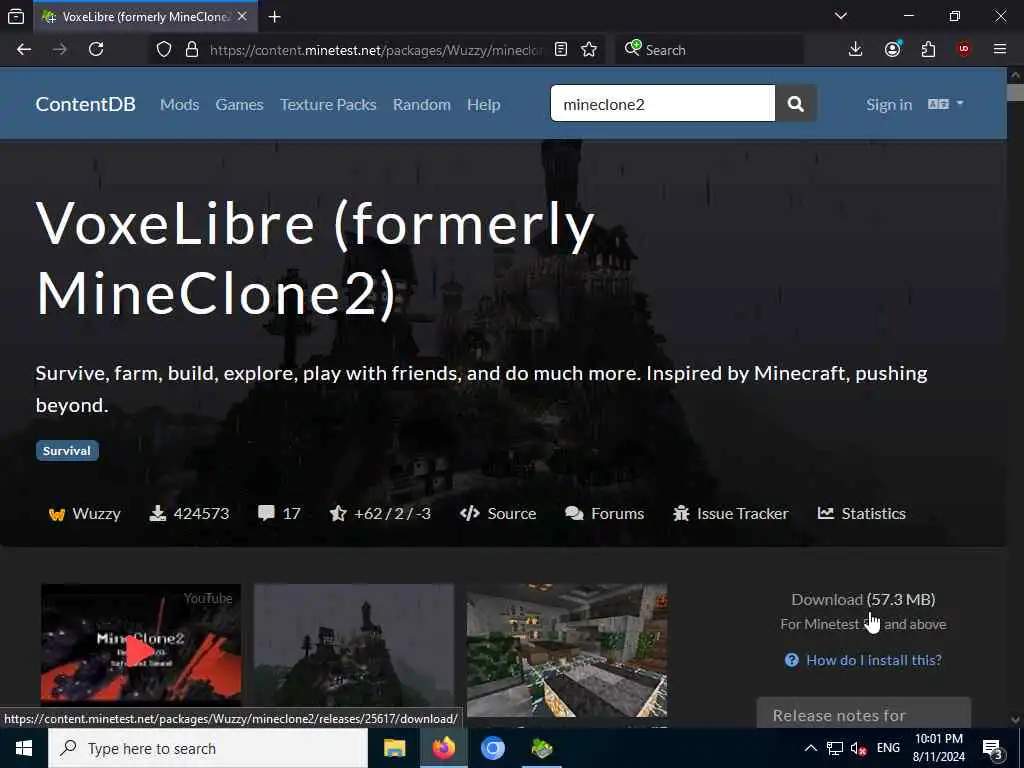The height and width of the screenshot is (768, 1024).
Task: Open File Explorer from the taskbar
Action: [394, 748]
